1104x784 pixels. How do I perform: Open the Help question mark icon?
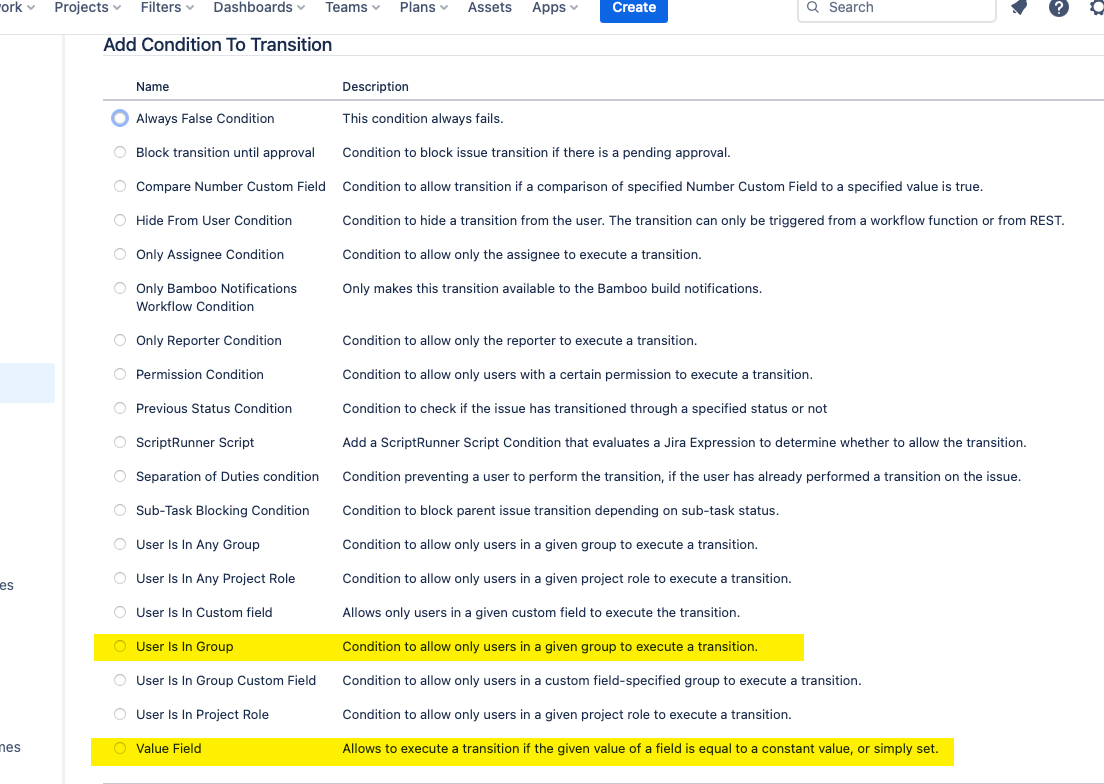coord(1058,8)
